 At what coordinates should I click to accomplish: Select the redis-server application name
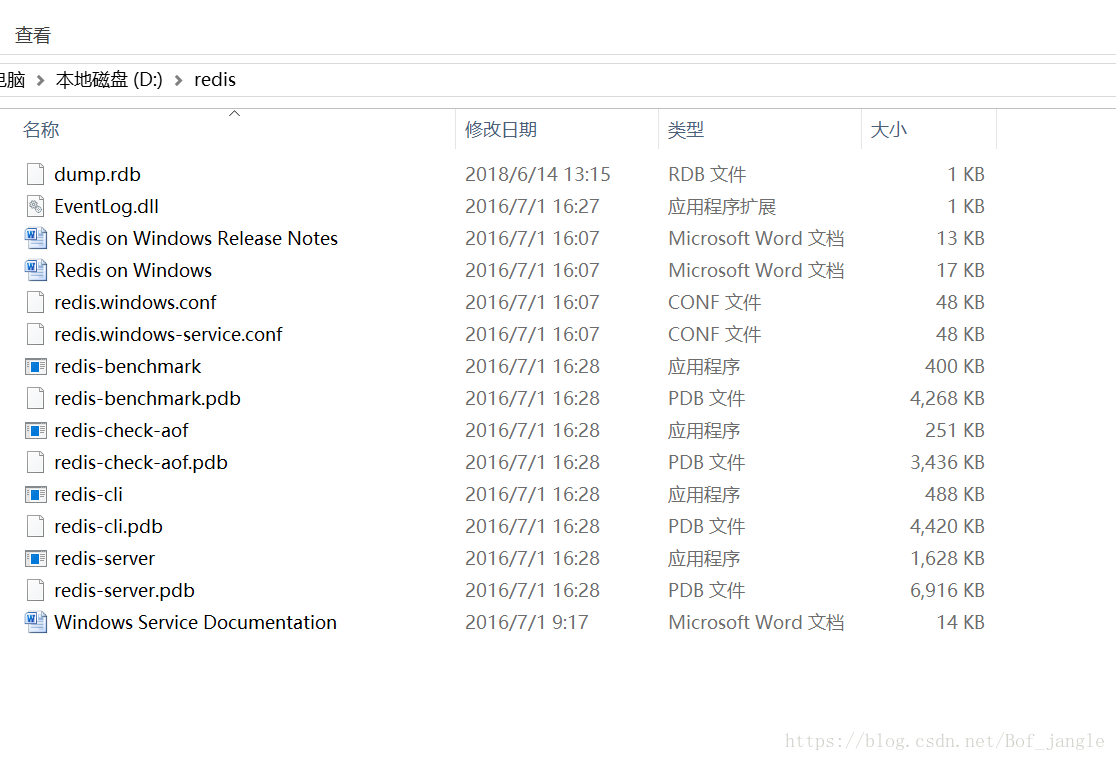[x=104, y=559]
